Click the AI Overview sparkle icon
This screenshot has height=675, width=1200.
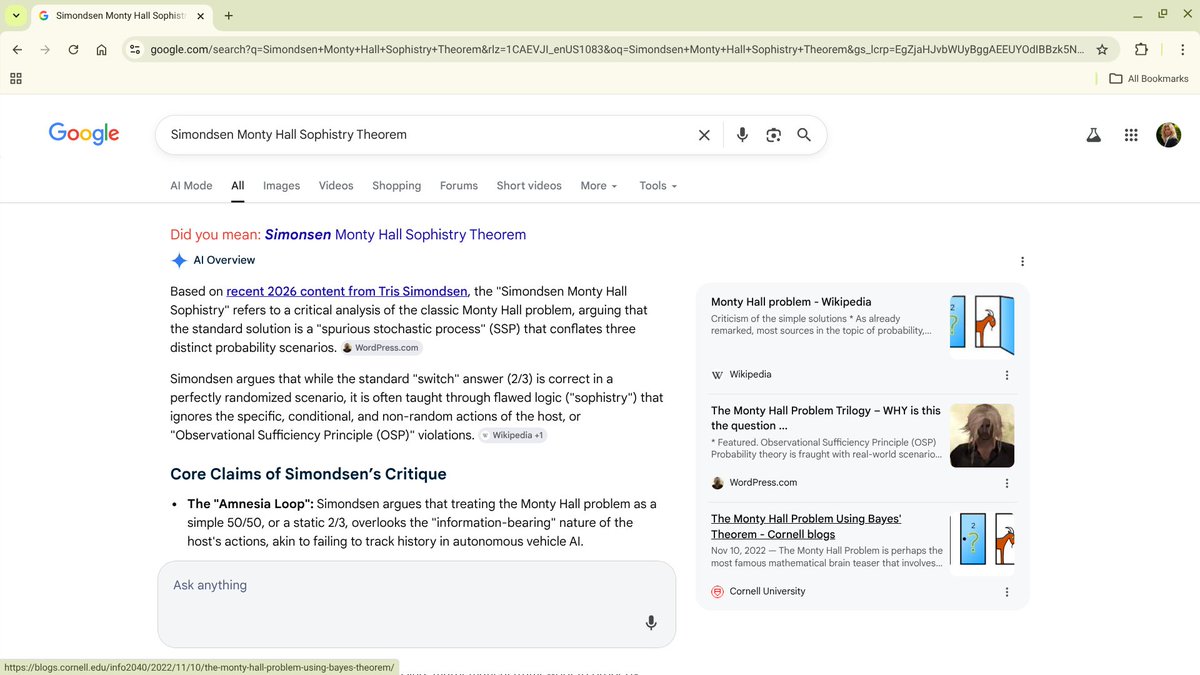[x=179, y=261]
